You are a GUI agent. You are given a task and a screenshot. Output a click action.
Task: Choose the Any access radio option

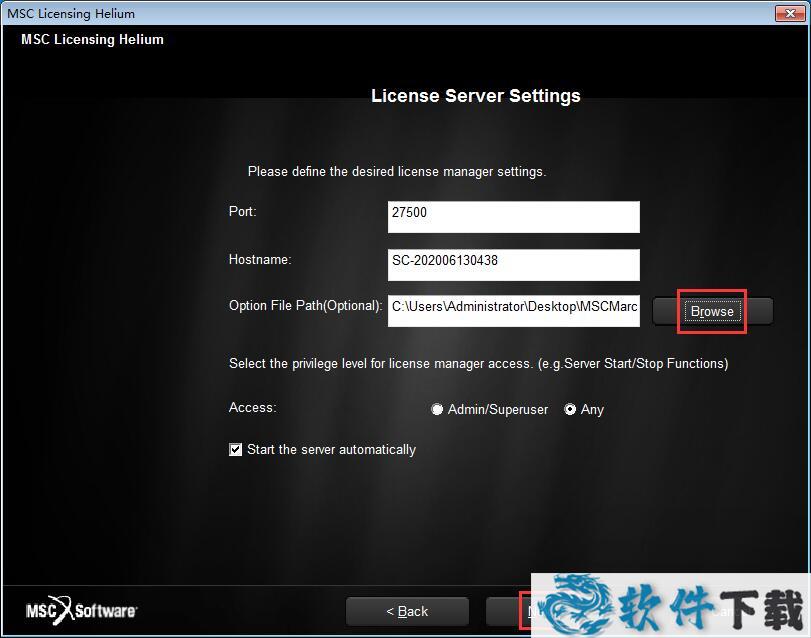(570, 409)
